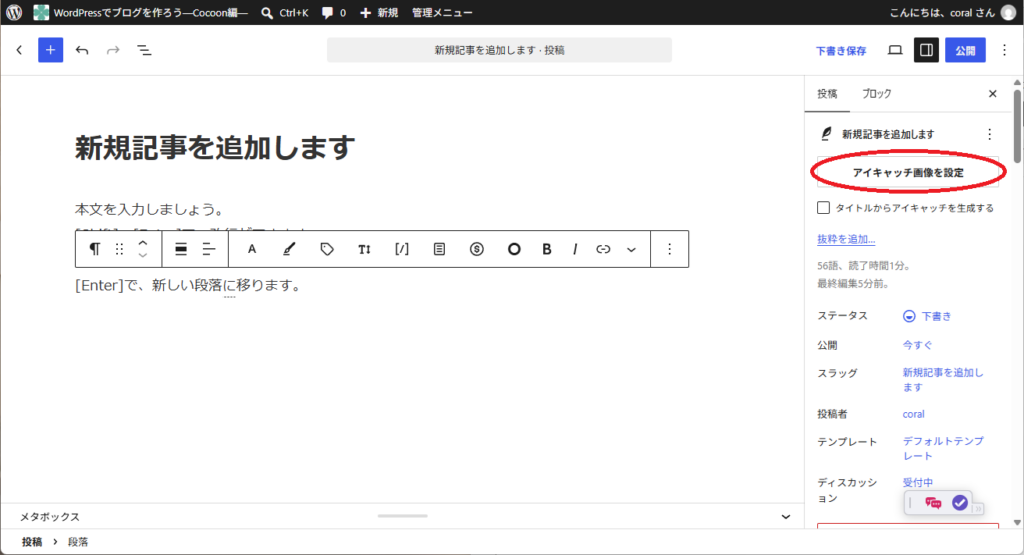Open the WordPress logo menu

(14, 12)
